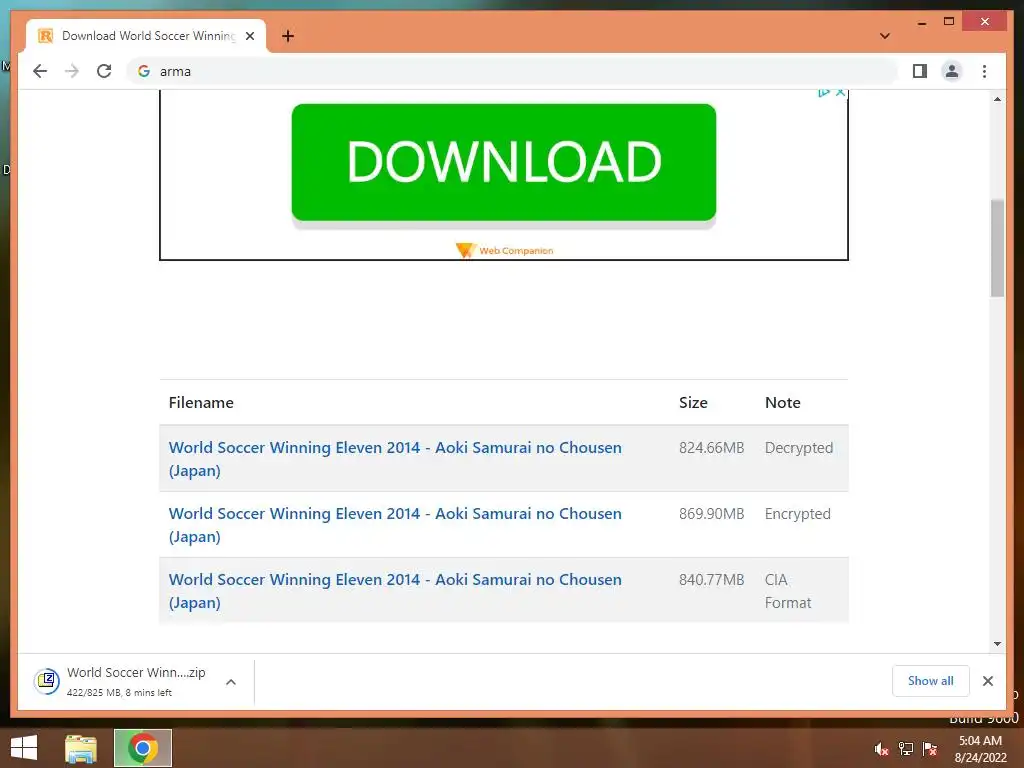Click the green DOWNLOAD ad button
The image size is (1024, 768).
[x=504, y=162]
